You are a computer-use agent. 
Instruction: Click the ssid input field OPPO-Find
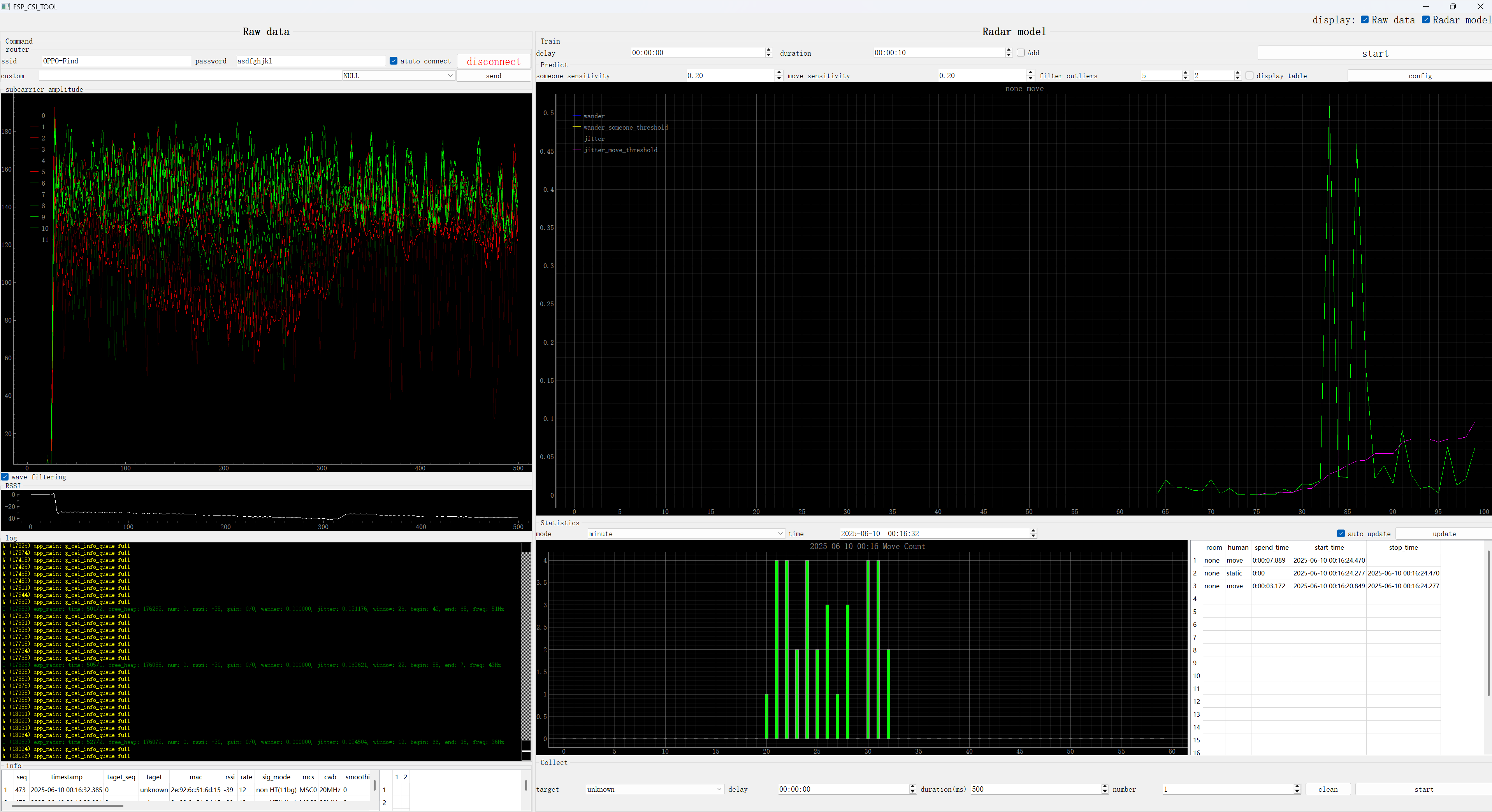coord(116,61)
